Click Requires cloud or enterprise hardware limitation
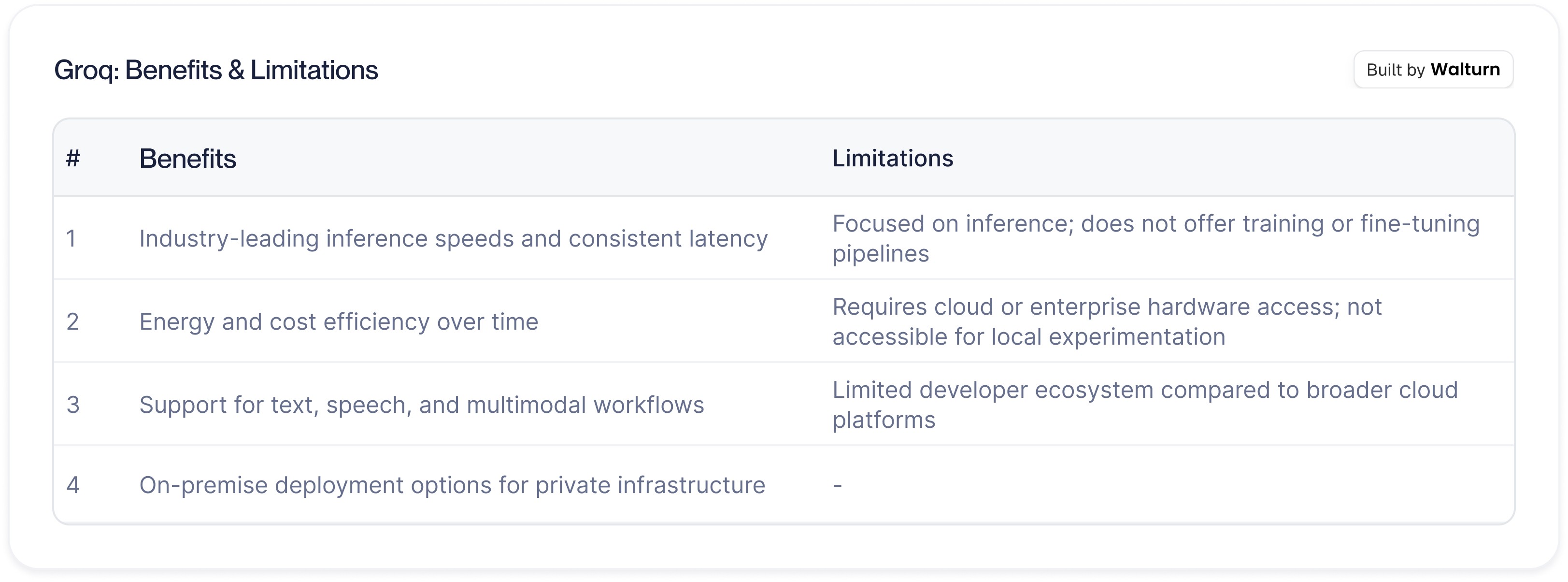This screenshot has height=582, width=1568. pos(1107,322)
